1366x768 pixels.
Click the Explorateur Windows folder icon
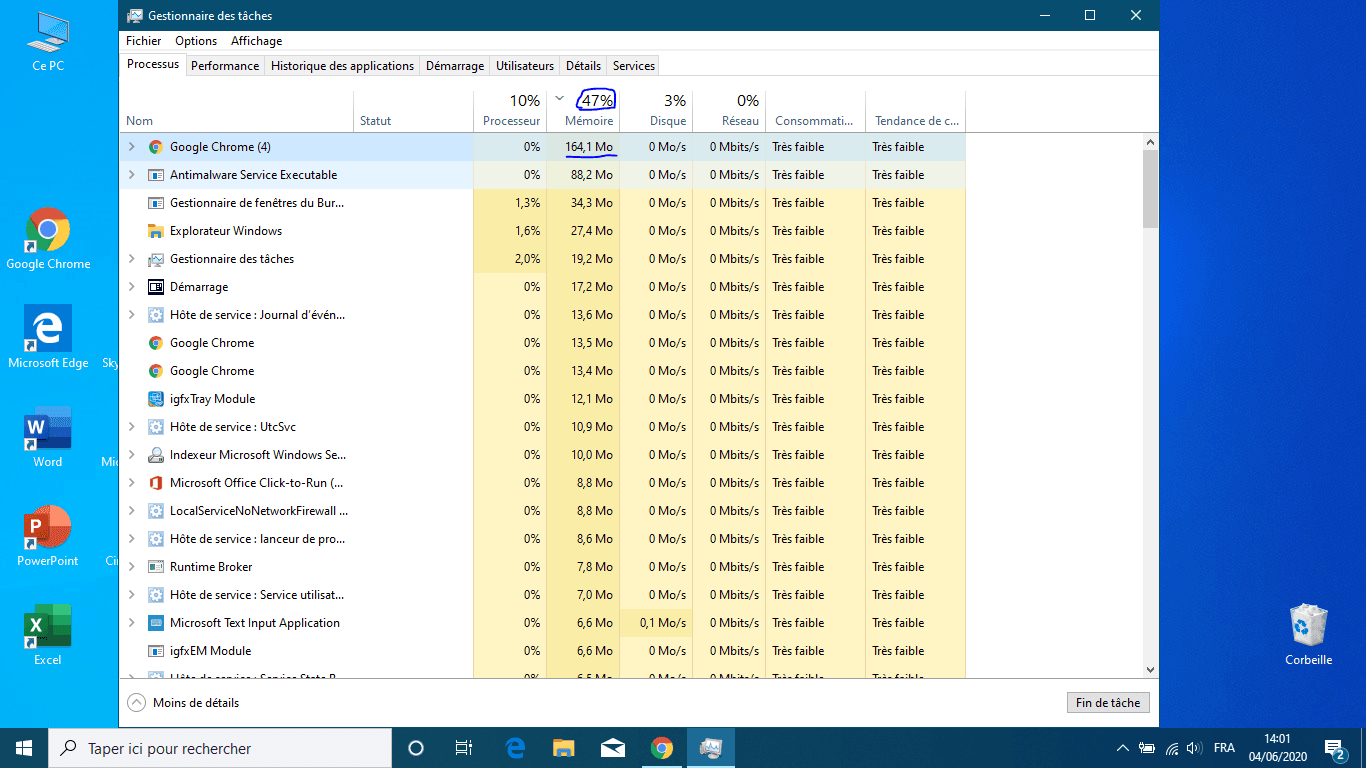(x=156, y=231)
